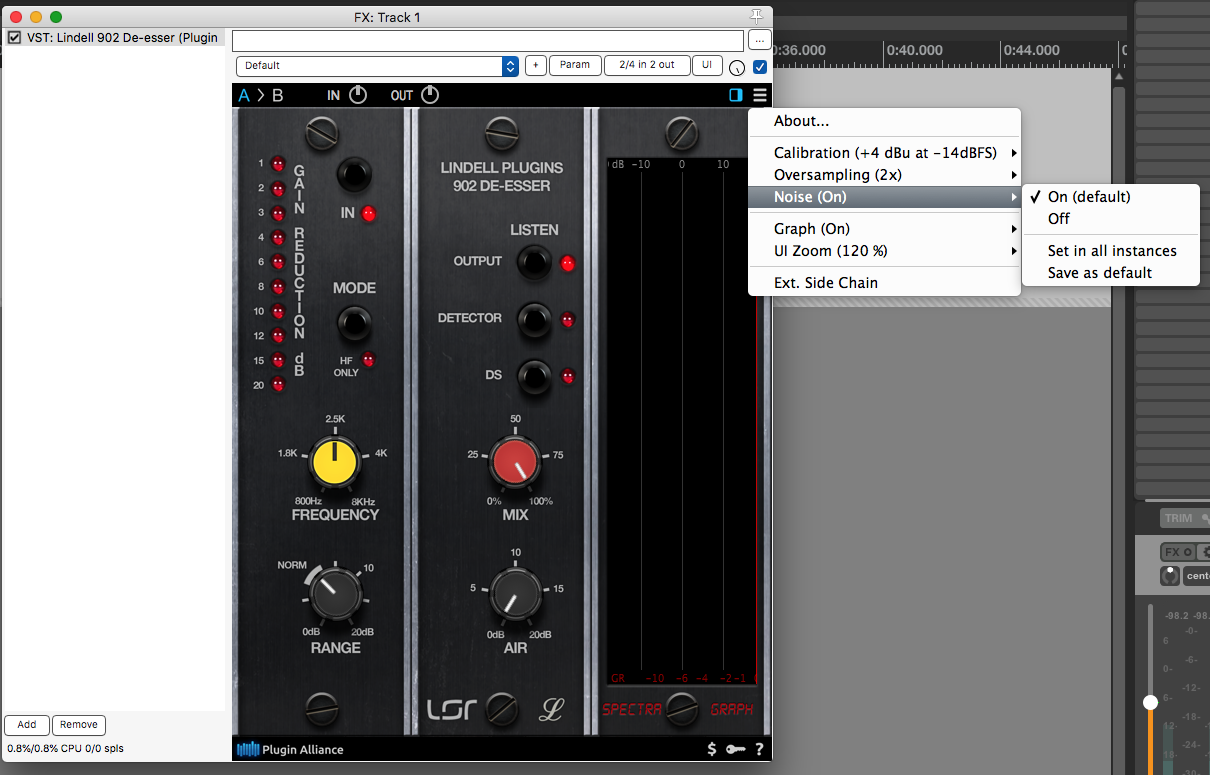
Task: Click the mixer volume fader handle
Action: (x=1150, y=703)
